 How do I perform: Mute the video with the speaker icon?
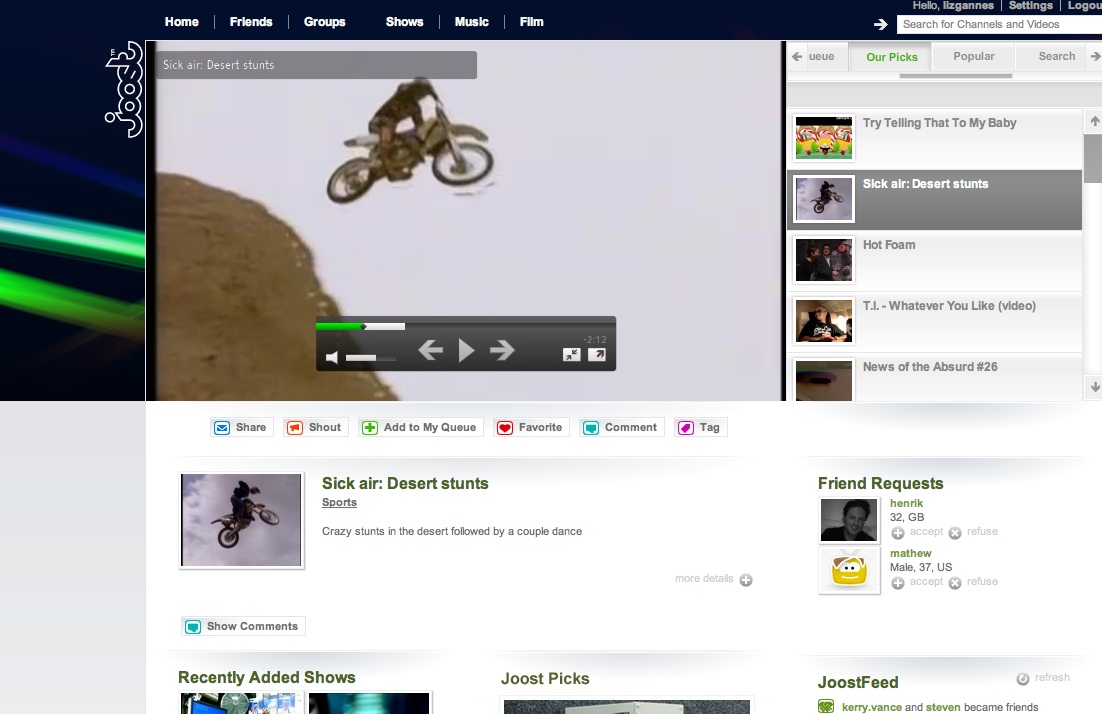[x=332, y=358]
